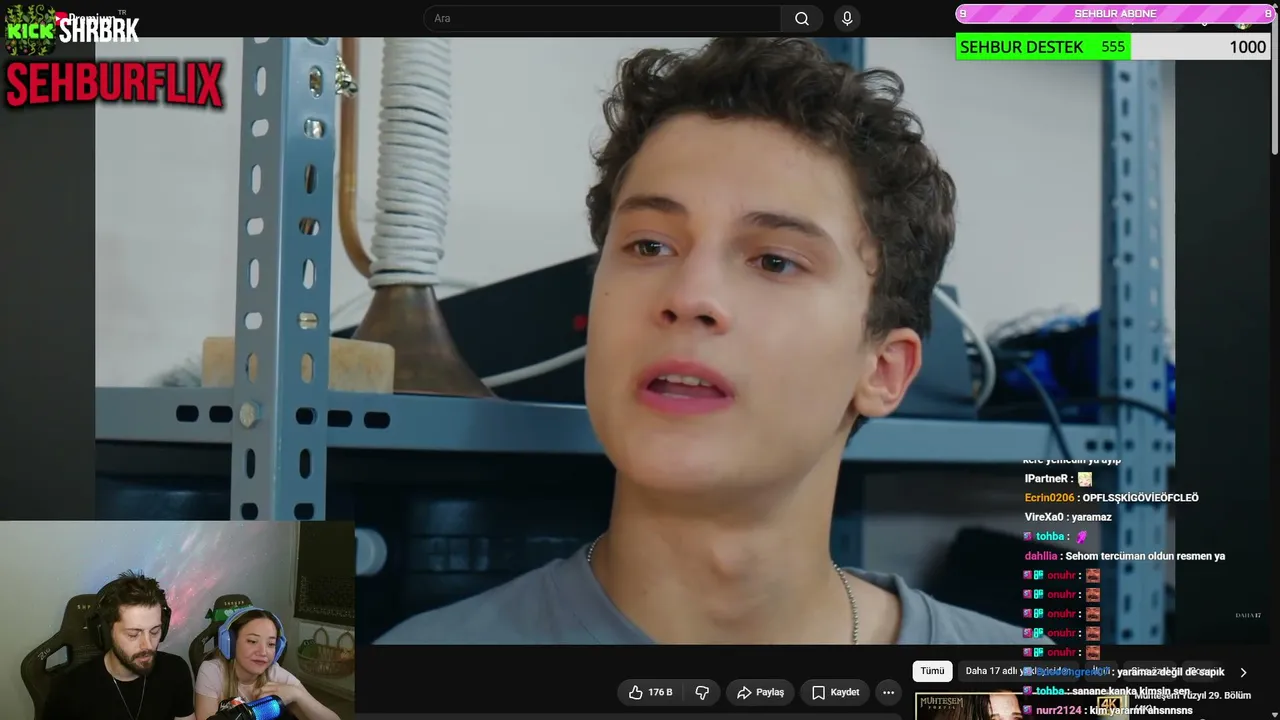The width and height of the screenshot is (1280, 720).
Task: Show more filter chips with right chevron
Action: point(1243,672)
